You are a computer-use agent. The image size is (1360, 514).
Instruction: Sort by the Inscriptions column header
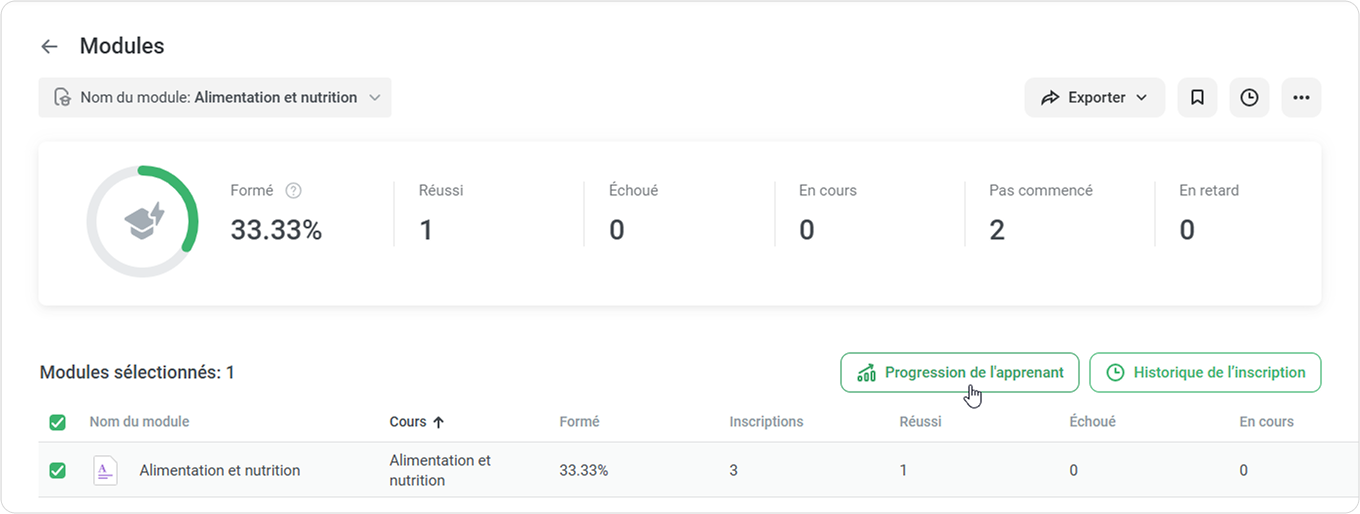[766, 422]
